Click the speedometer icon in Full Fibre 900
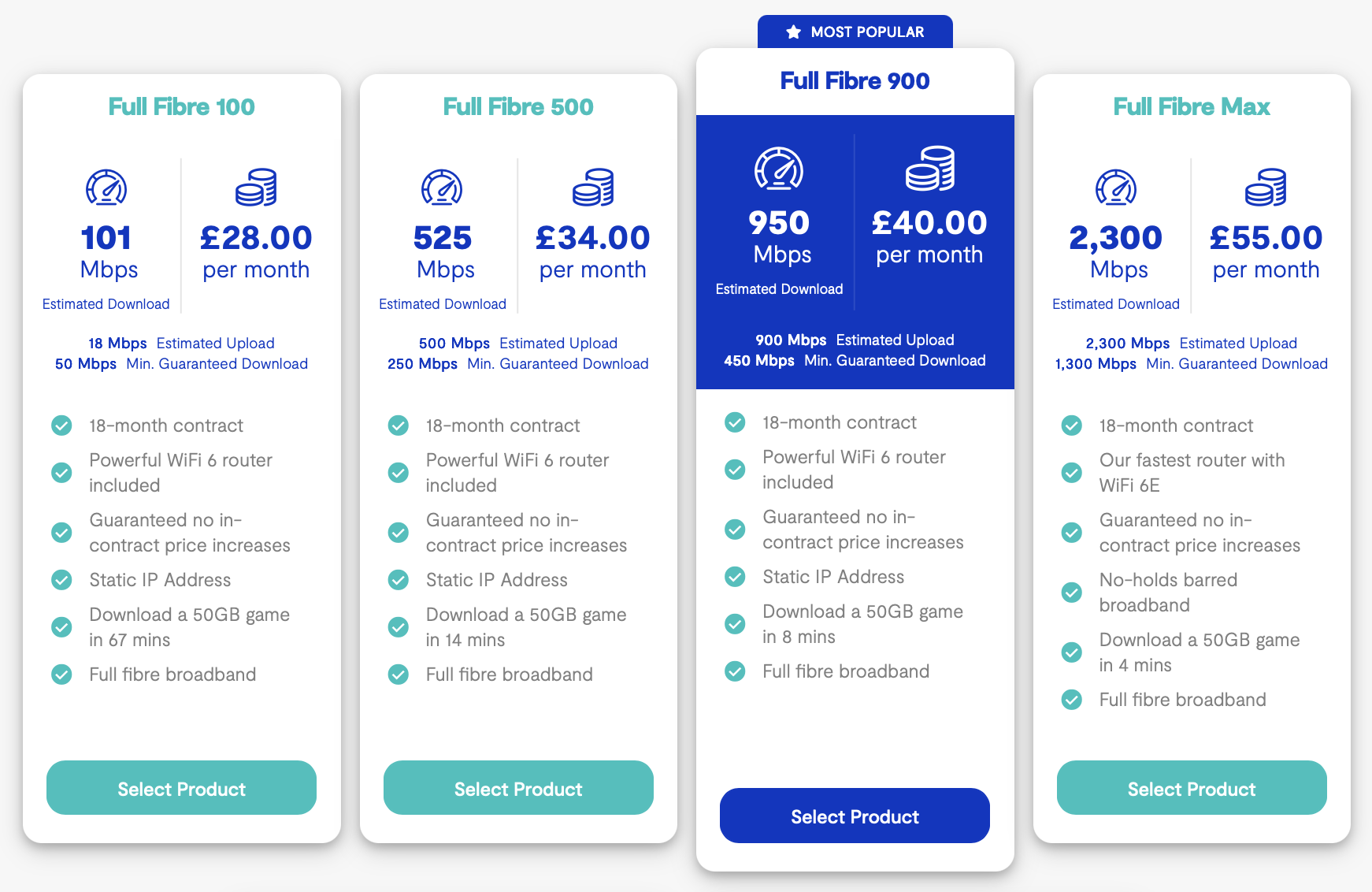Screen dimensions: 1372x892 pos(778,167)
